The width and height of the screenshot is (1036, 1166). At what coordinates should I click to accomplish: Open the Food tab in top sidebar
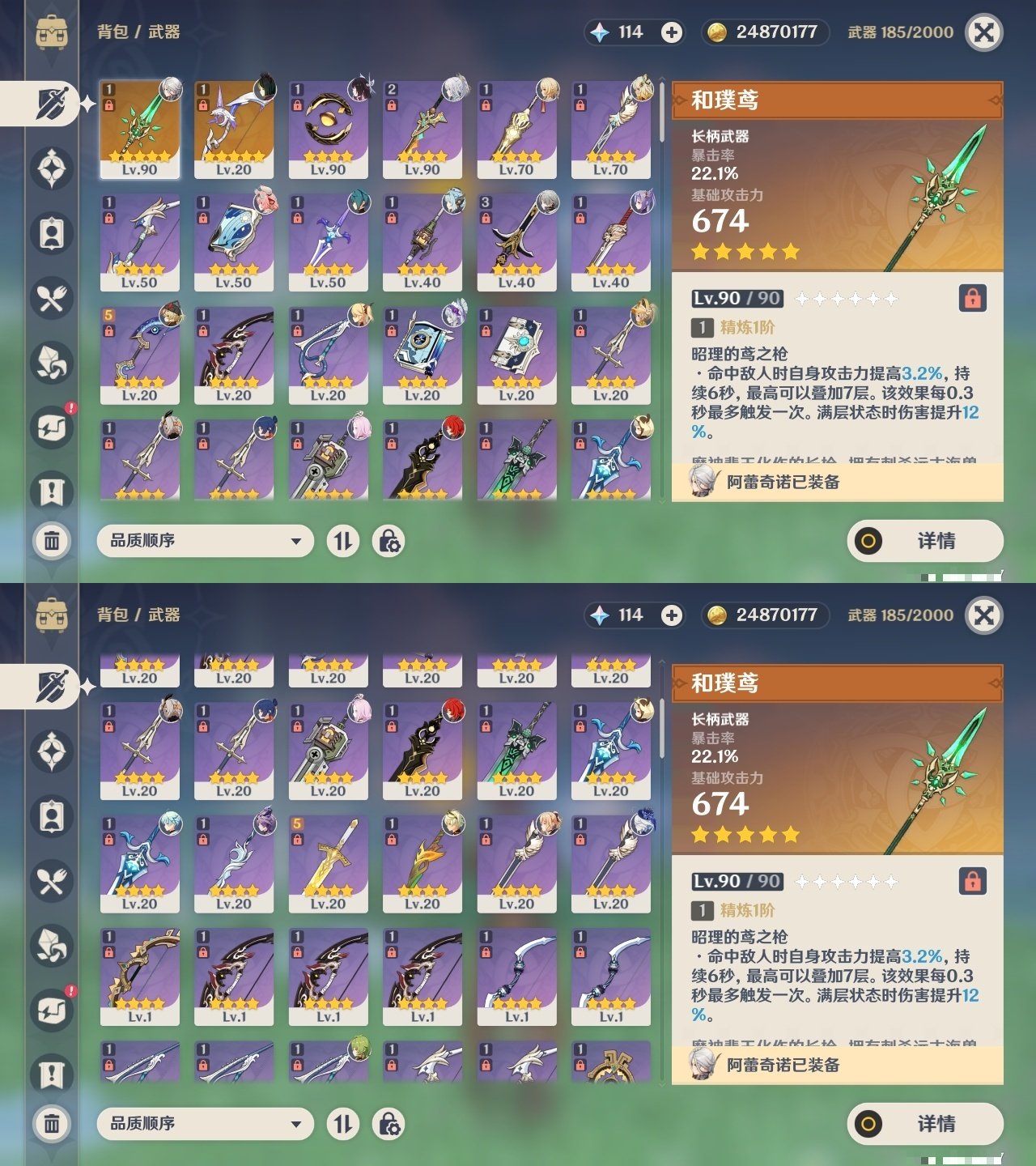52,298
